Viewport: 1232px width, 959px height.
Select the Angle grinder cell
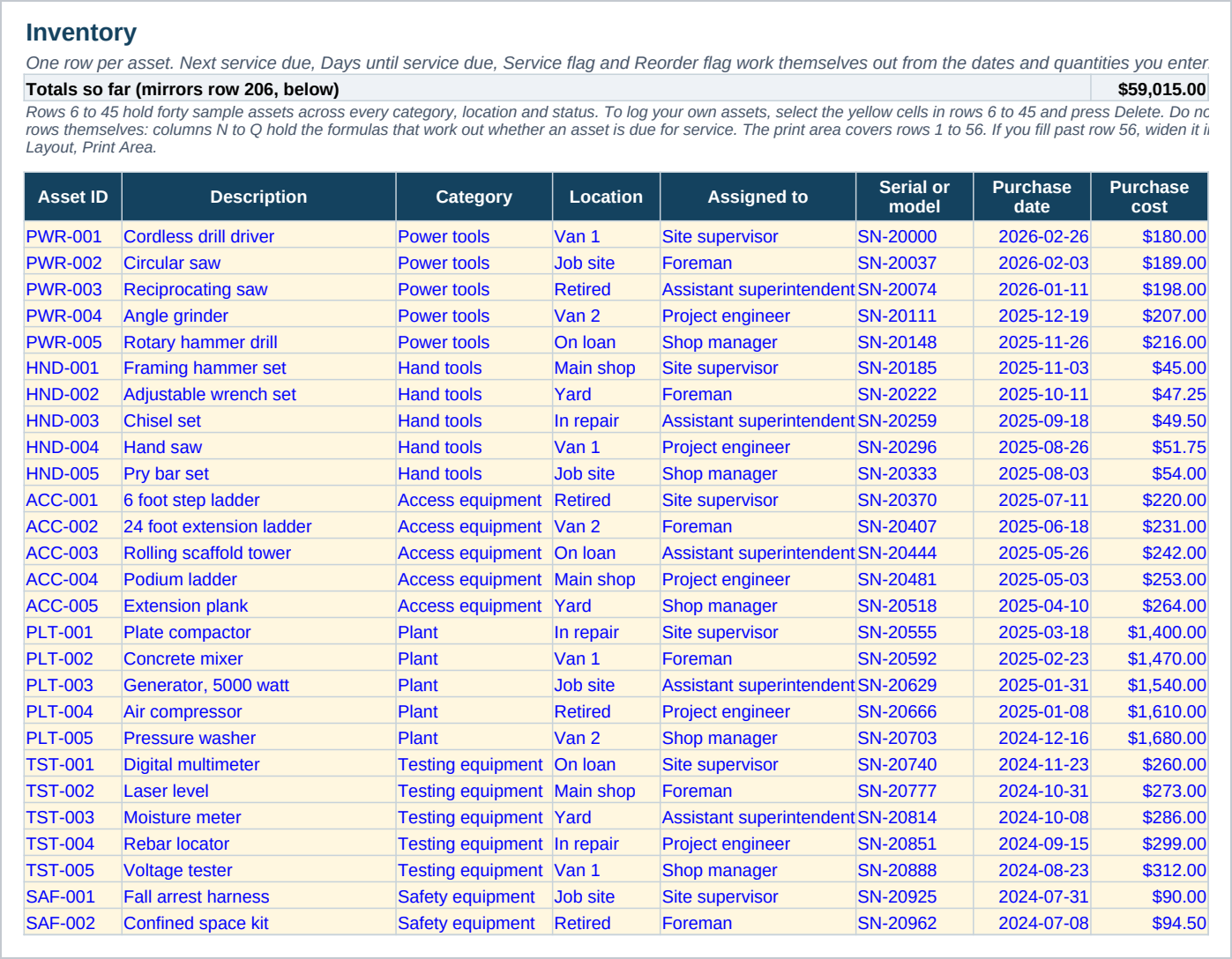coord(258,316)
